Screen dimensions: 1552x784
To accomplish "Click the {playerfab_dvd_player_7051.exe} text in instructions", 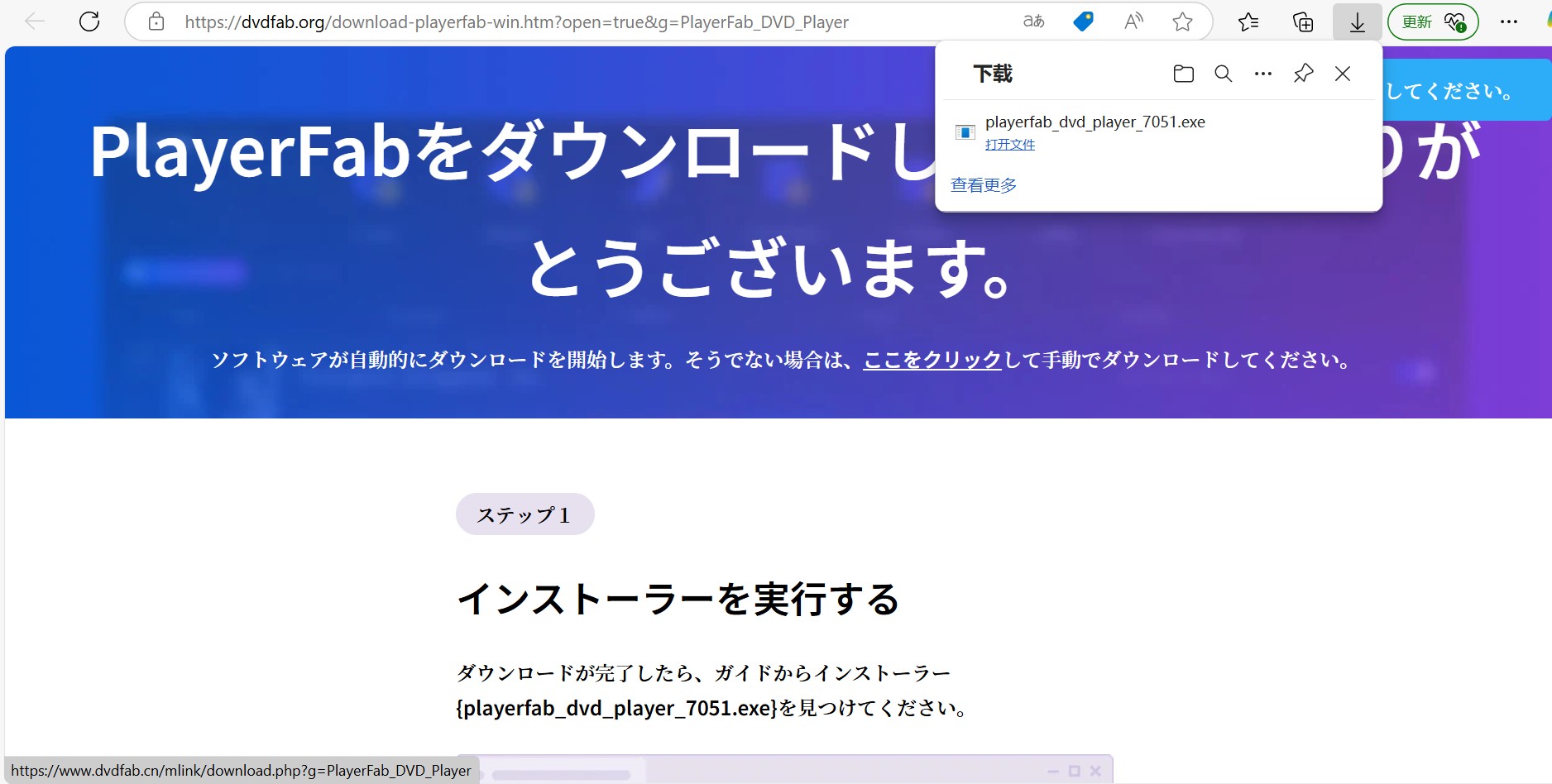I will (x=617, y=709).
